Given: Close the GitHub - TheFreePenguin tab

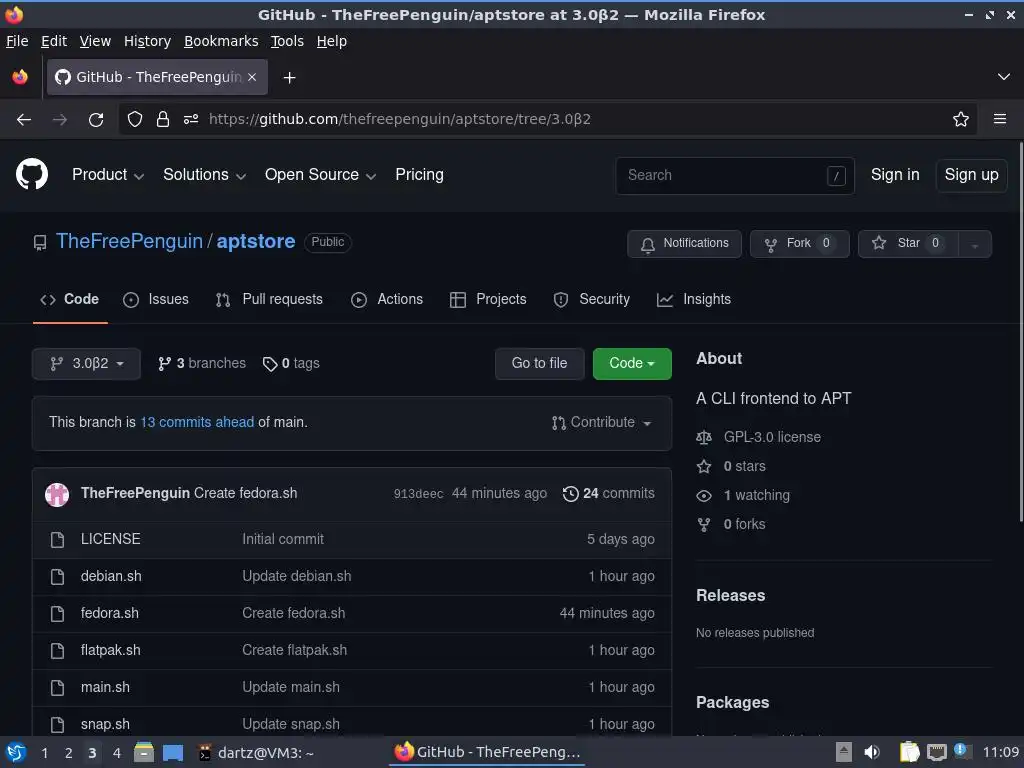Looking at the screenshot, I should click(x=252, y=77).
